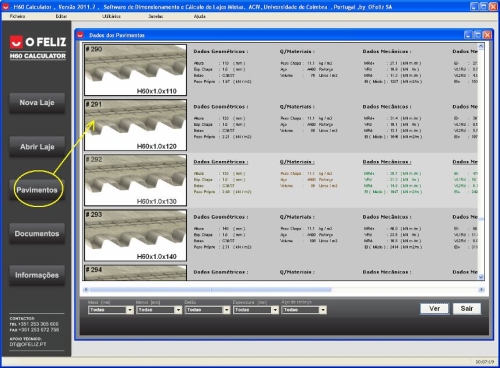Open the Pavimentos section in sidebar

37,190
